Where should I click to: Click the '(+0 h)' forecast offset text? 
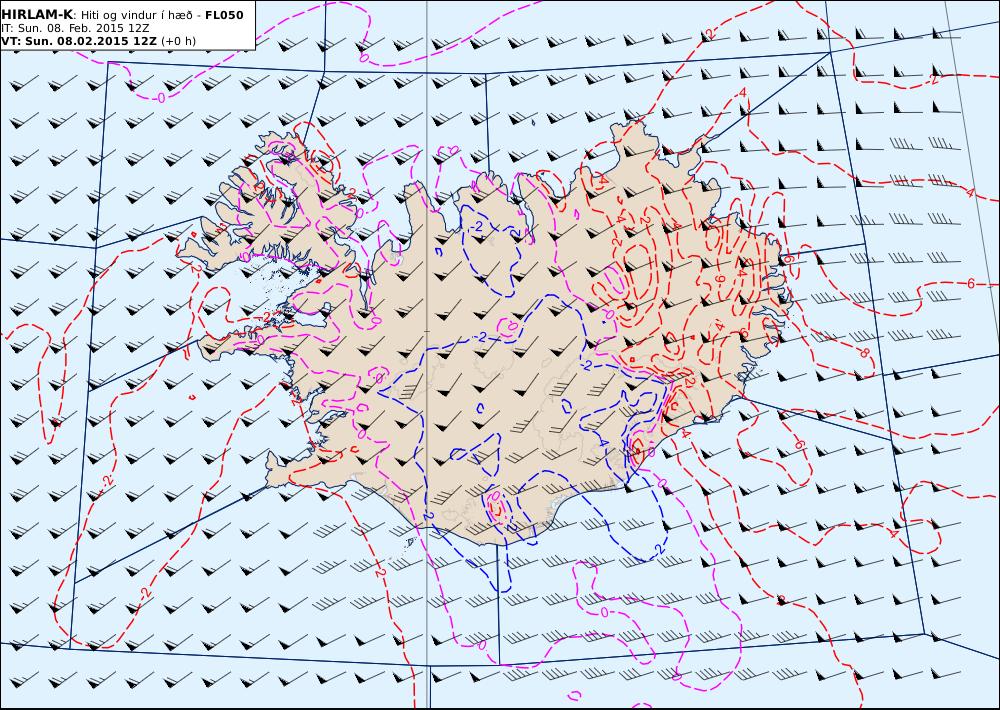click(178, 41)
